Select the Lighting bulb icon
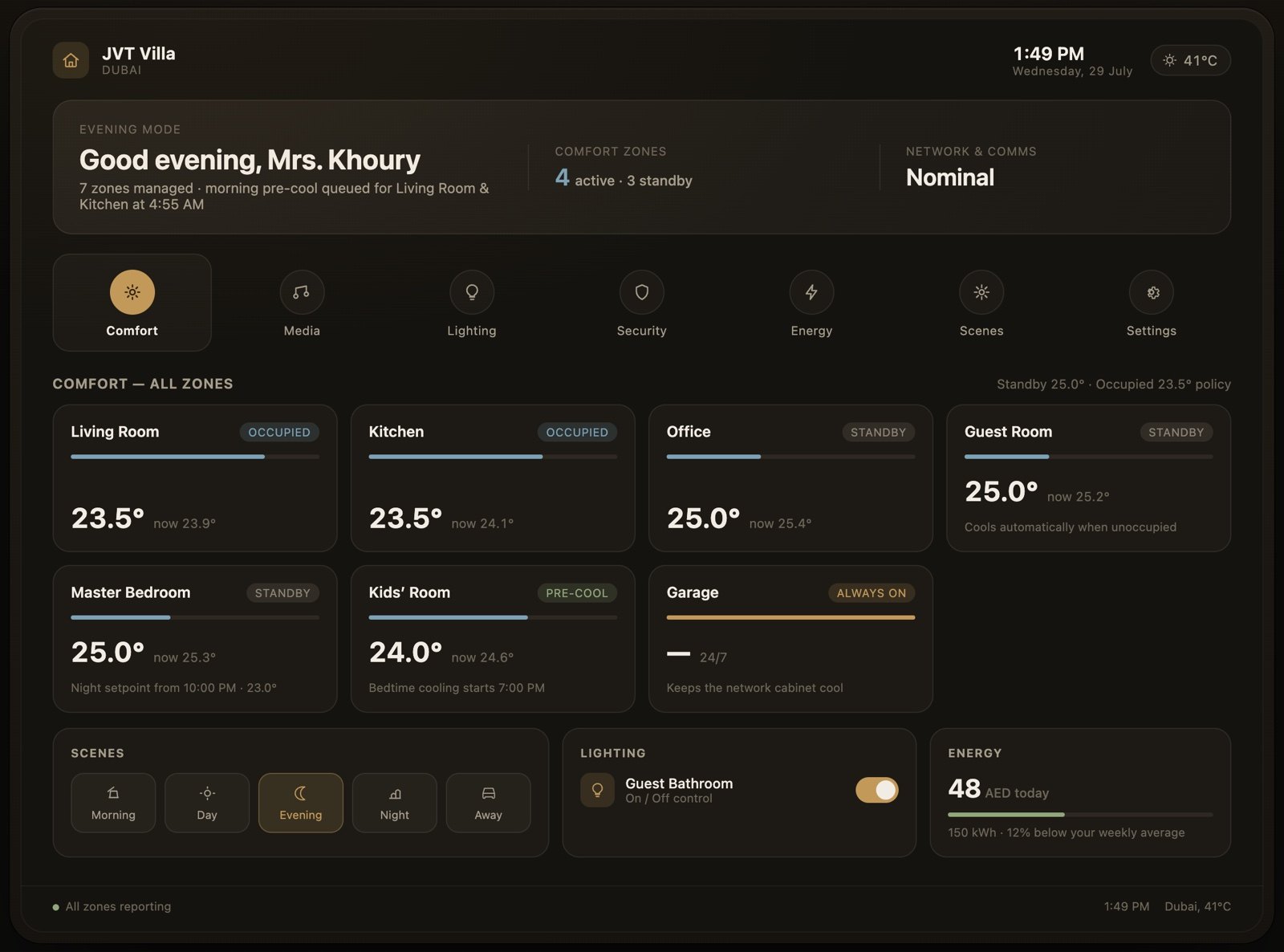 click(x=472, y=292)
